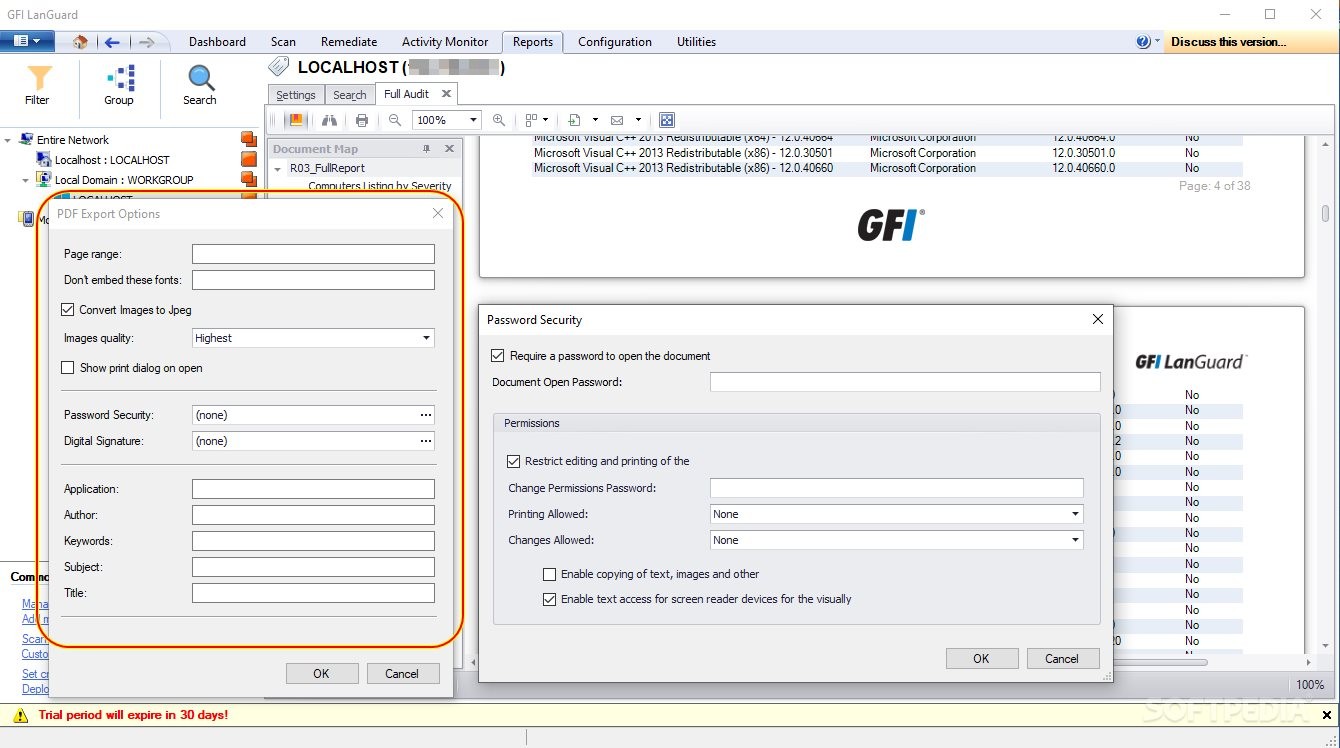This screenshot has height=748, width=1340.
Task: Switch to the Settings tab
Action: click(295, 93)
